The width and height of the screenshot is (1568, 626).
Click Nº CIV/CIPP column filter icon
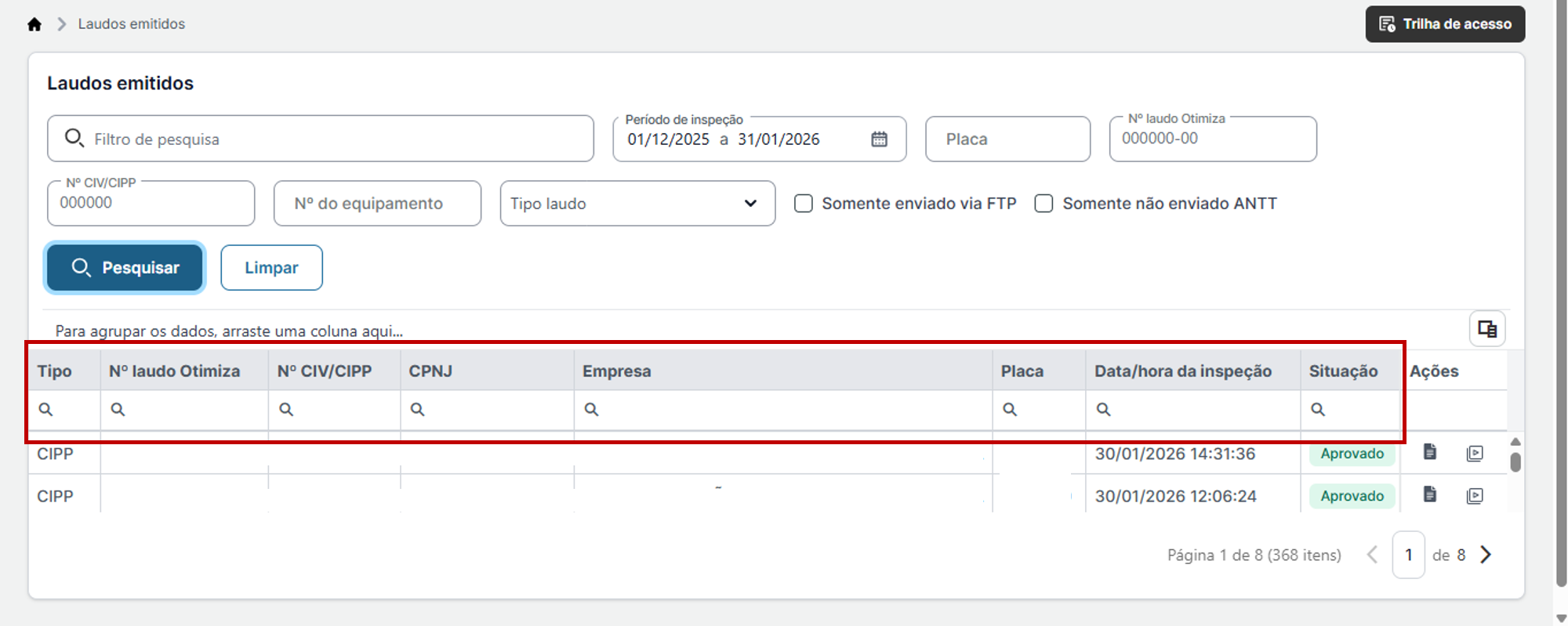[x=286, y=409]
